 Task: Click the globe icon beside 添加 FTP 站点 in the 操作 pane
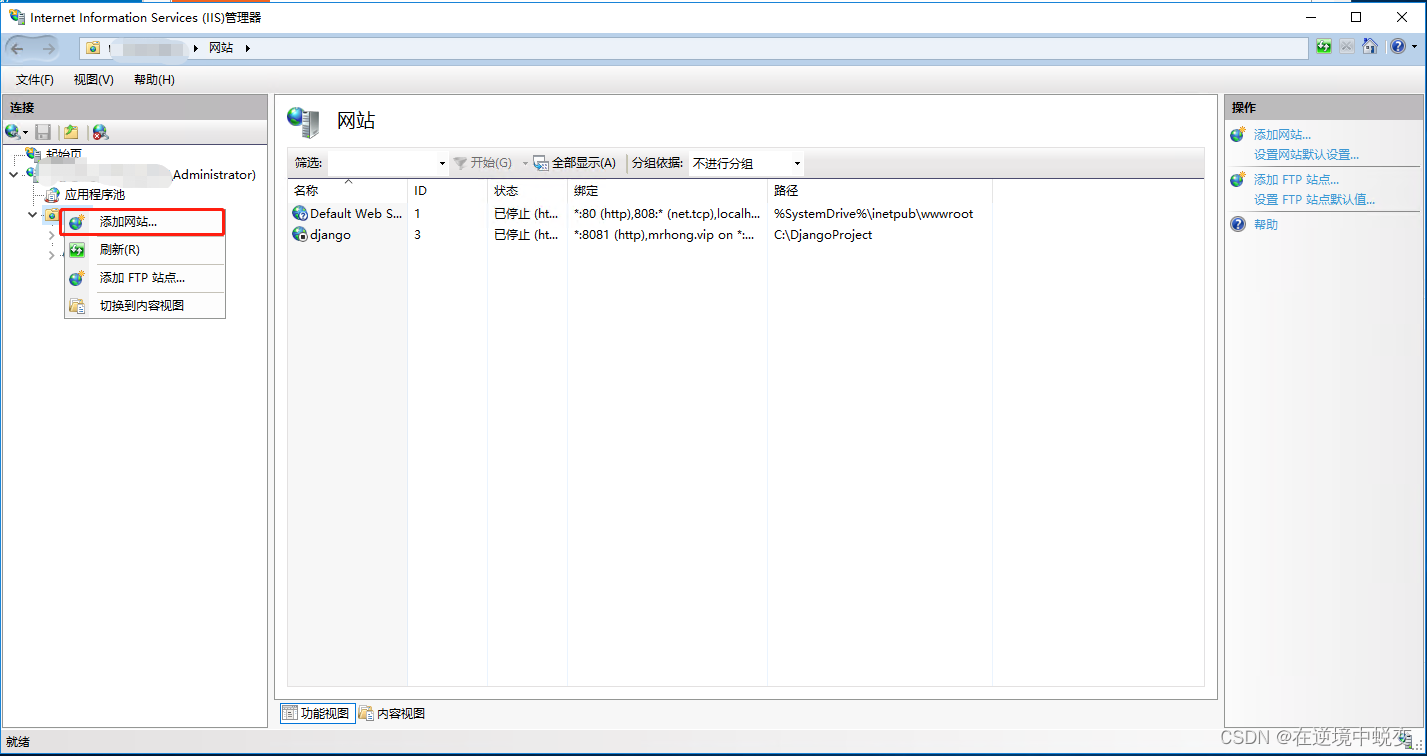click(x=1238, y=179)
